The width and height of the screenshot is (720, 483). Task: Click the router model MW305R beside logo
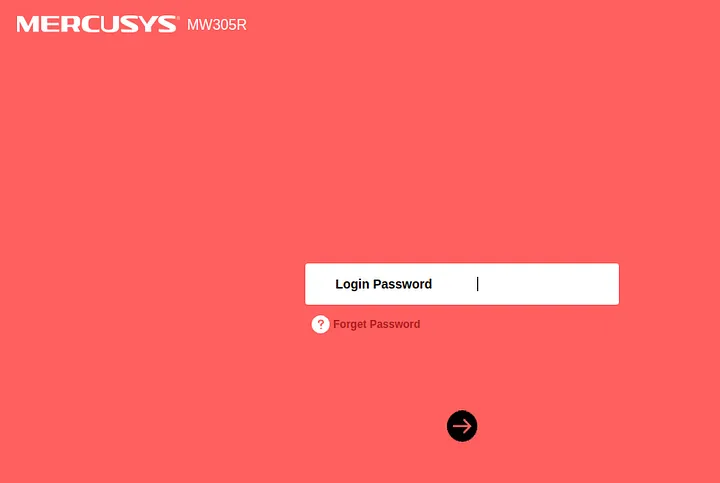click(217, 24)
